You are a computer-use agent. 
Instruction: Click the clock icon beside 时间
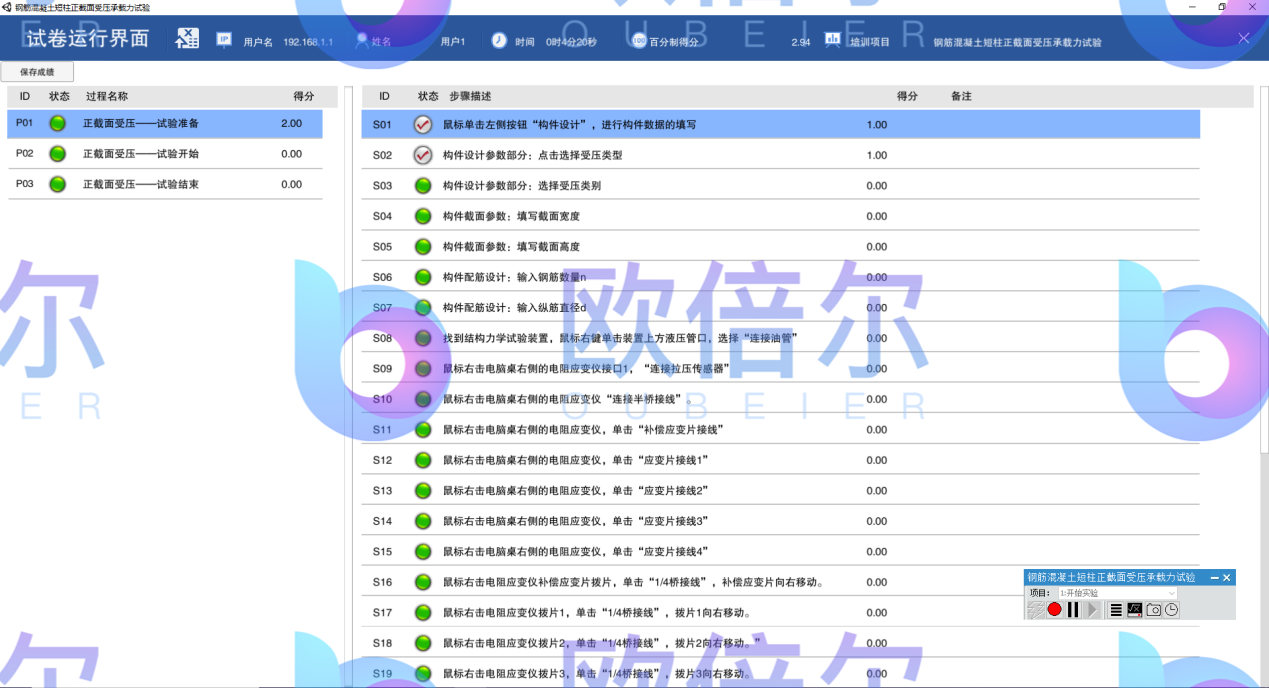(x=499, y=40)
